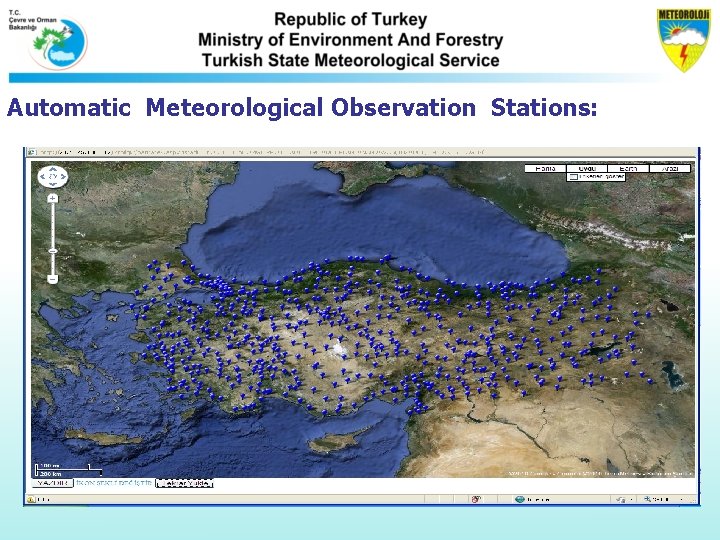Image resolution: width=720 pixels, height=540 pixels.
Task: Zoom in with the plus button
Action: tap(53, 198)
